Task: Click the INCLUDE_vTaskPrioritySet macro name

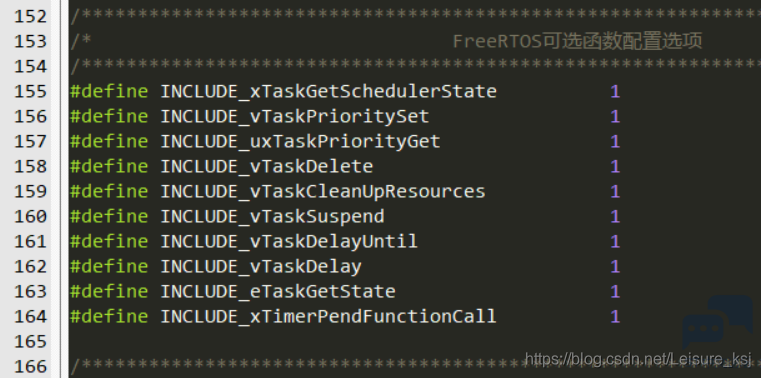Action: (295, 116)
